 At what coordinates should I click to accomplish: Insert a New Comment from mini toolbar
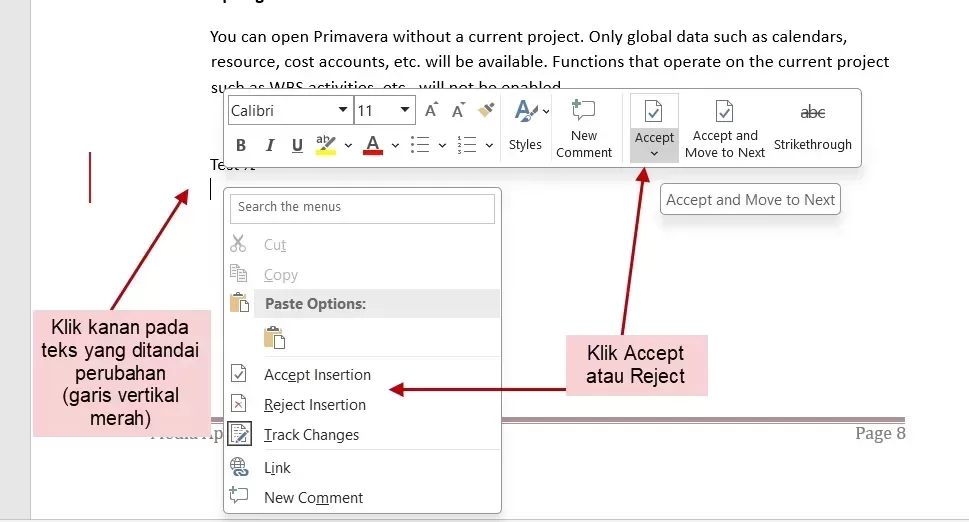pos(584,128)
